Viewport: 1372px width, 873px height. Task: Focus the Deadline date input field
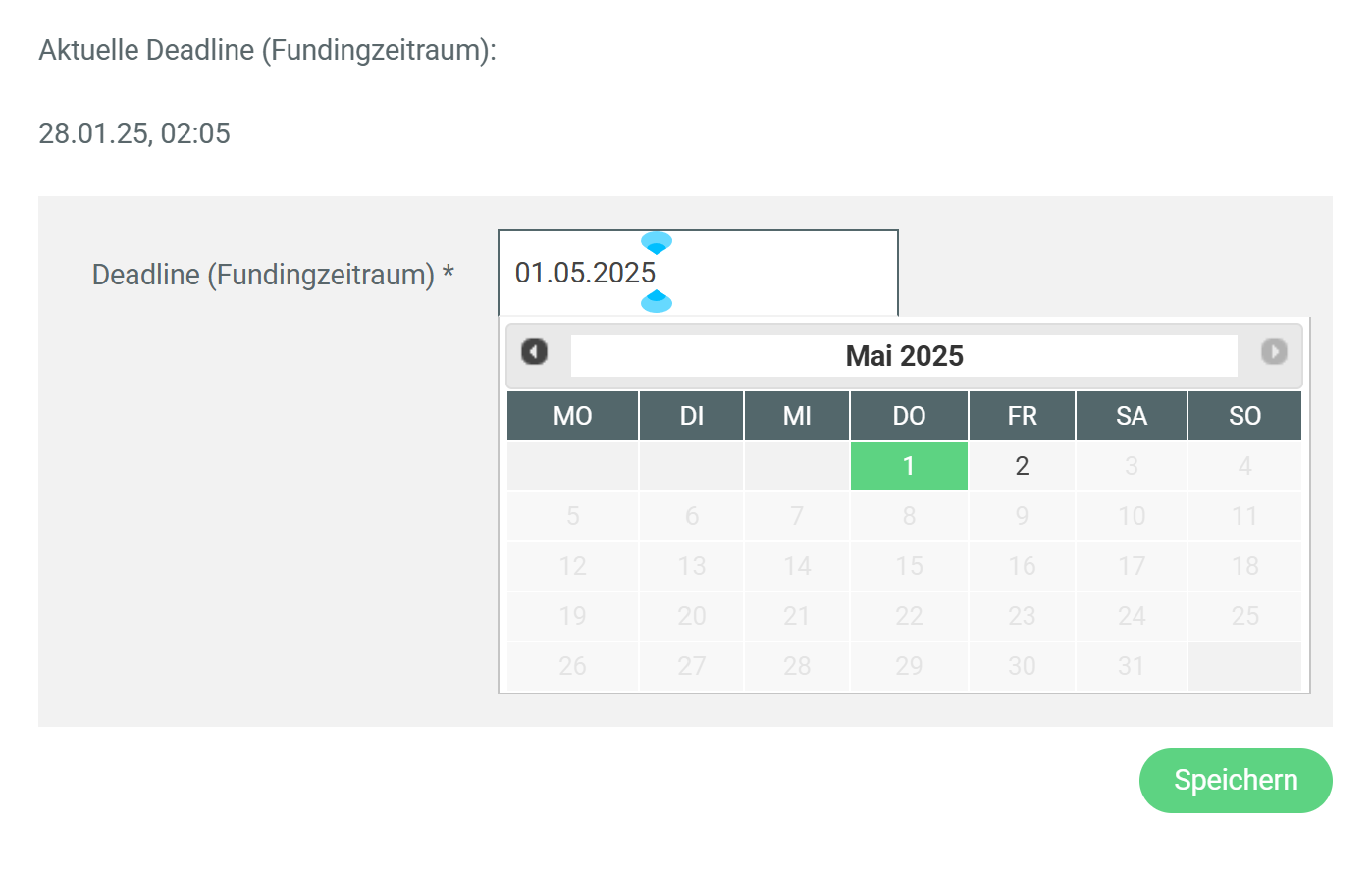pos(765,273)
